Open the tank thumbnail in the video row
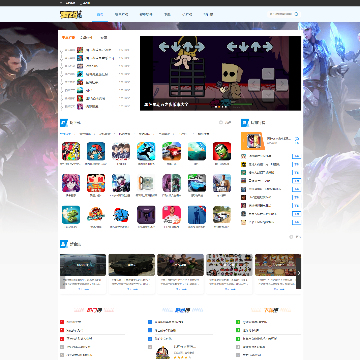Image resolution: width=360 pixels, height=360 pixels. (x=132, y=265)
